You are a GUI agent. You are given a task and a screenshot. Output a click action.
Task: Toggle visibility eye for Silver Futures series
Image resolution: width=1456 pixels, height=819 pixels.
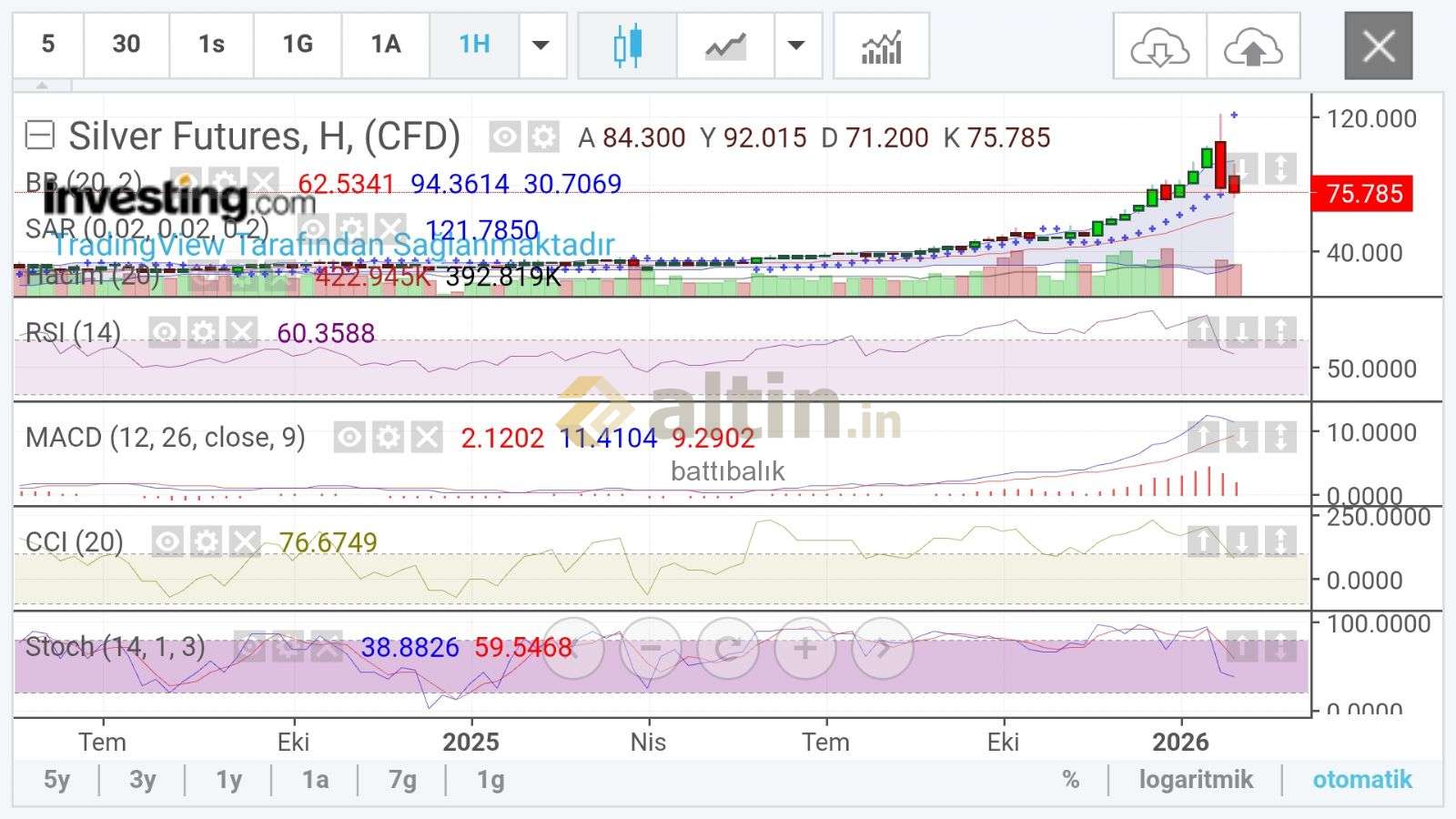(x=504, y=137)
